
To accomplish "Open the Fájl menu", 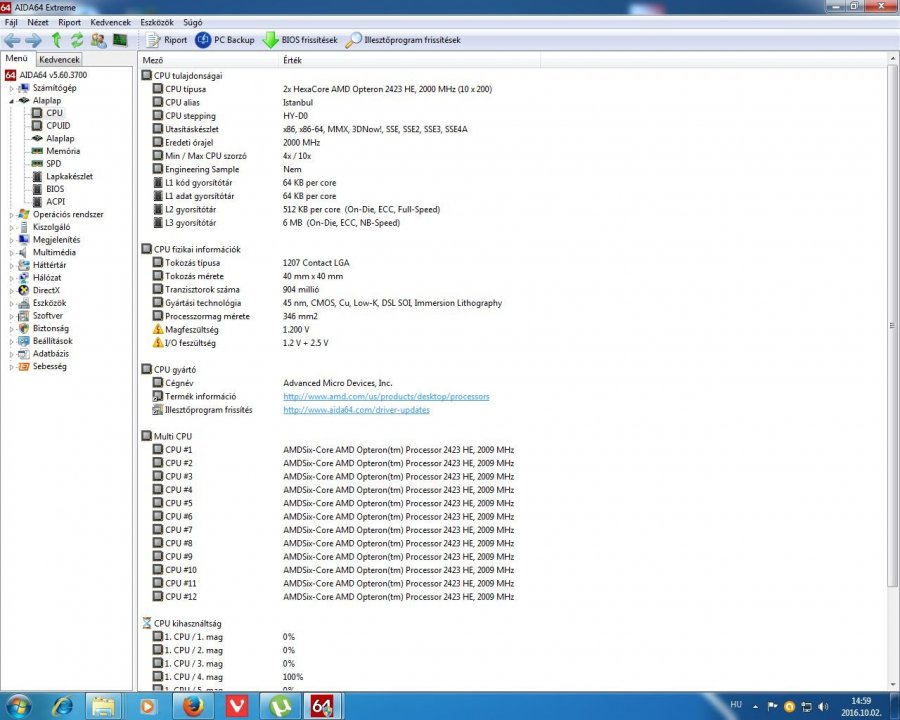I will pos(11,22).
